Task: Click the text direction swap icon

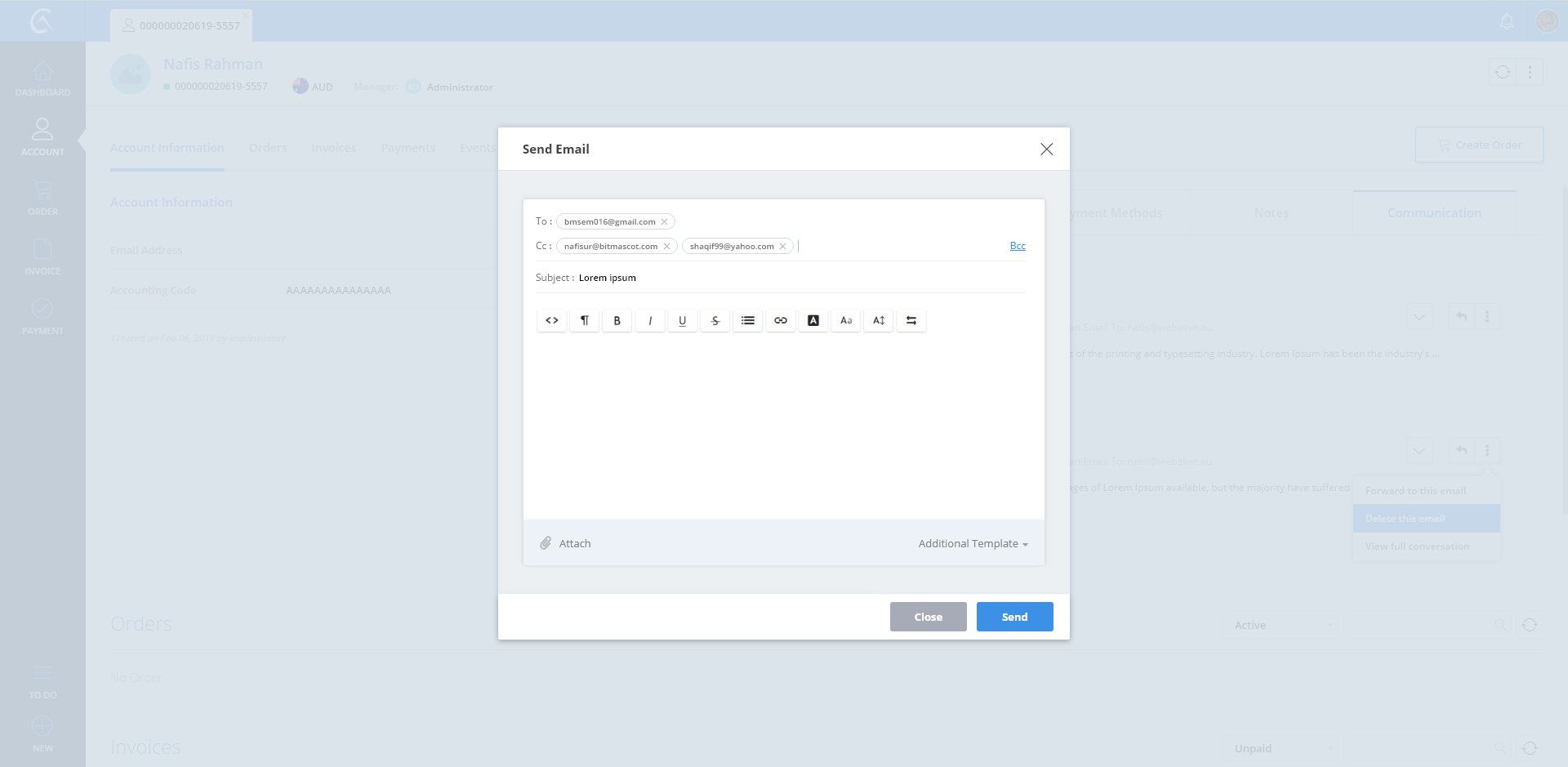Action: 911,320
